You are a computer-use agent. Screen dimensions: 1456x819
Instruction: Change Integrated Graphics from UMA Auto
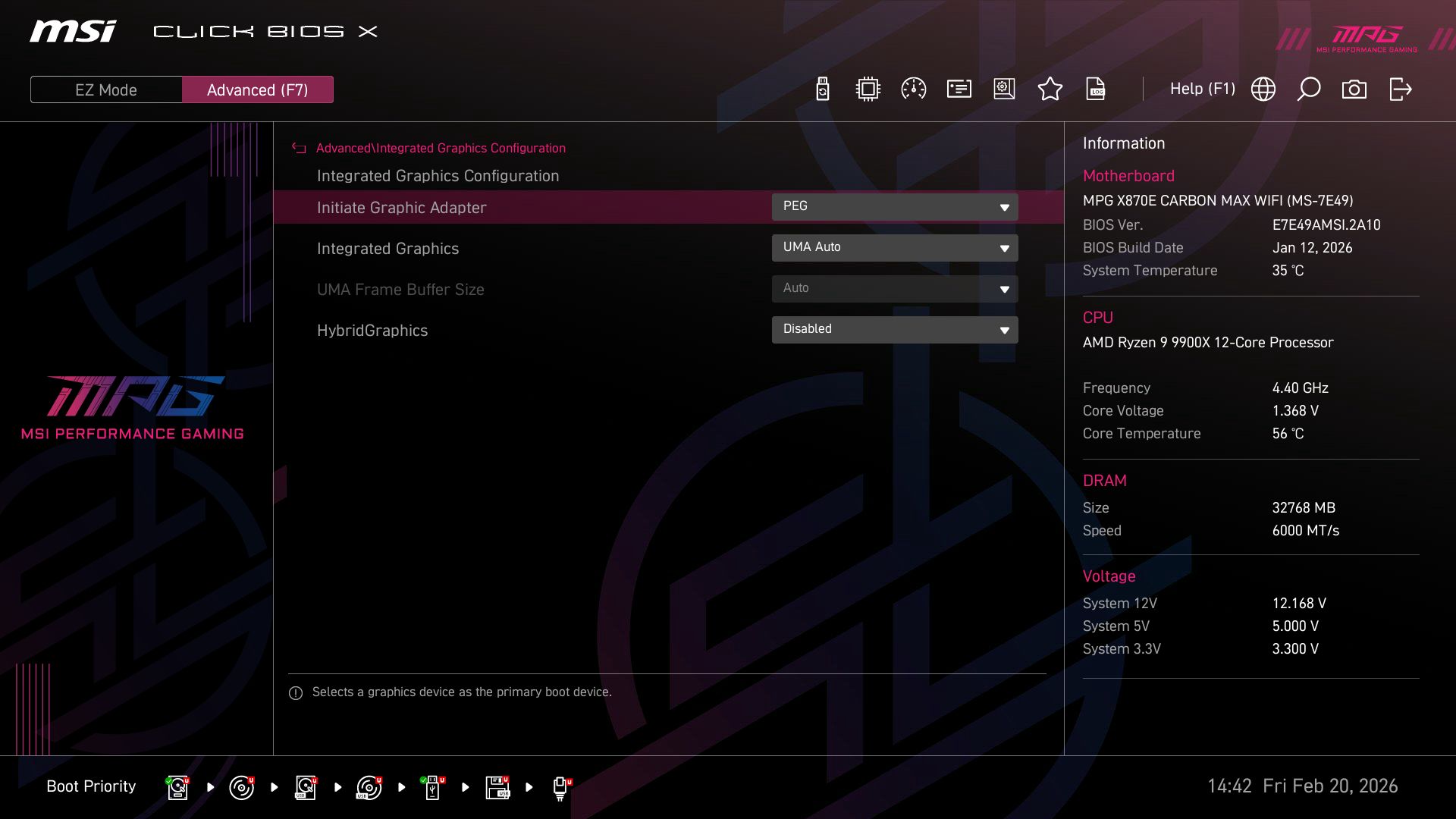[895, 247]
